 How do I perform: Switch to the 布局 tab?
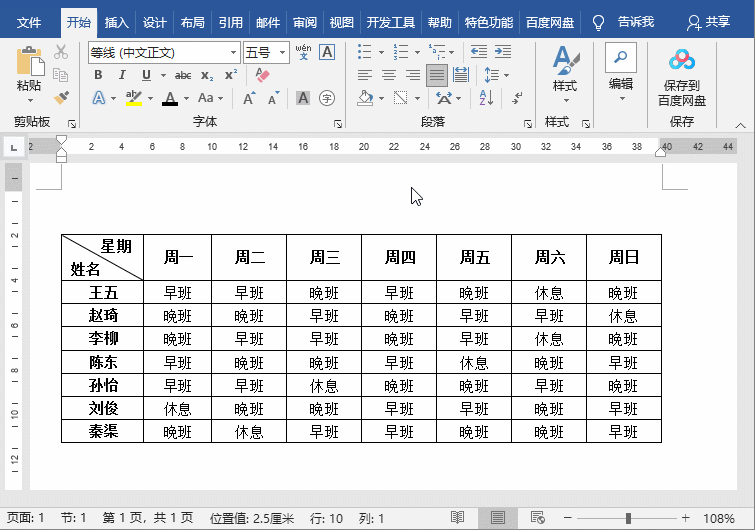pyautogui.click(x=192, y=23)
